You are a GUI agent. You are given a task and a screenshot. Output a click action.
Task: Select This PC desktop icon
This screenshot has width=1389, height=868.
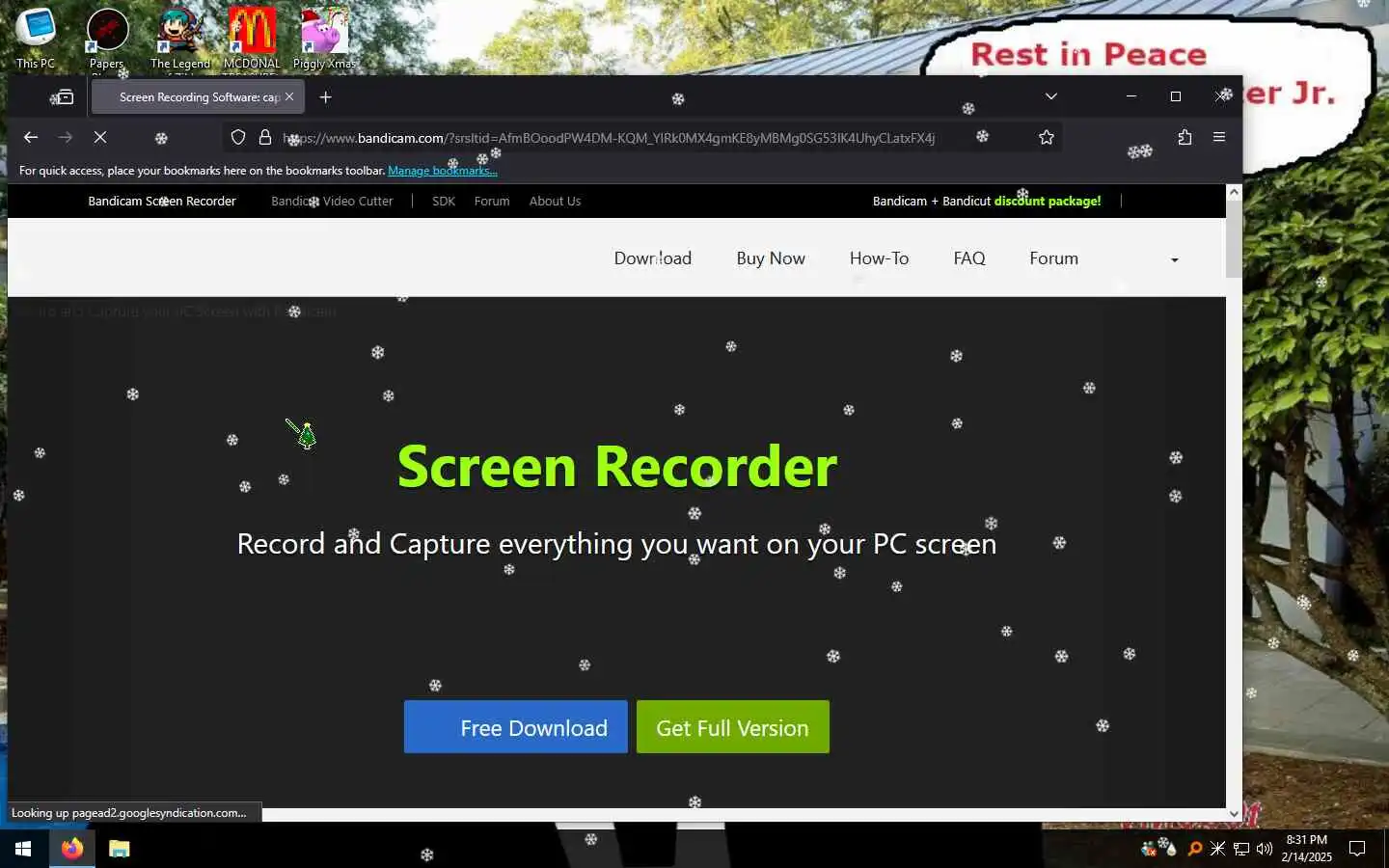pyautogui.click(x=36, y=39)
